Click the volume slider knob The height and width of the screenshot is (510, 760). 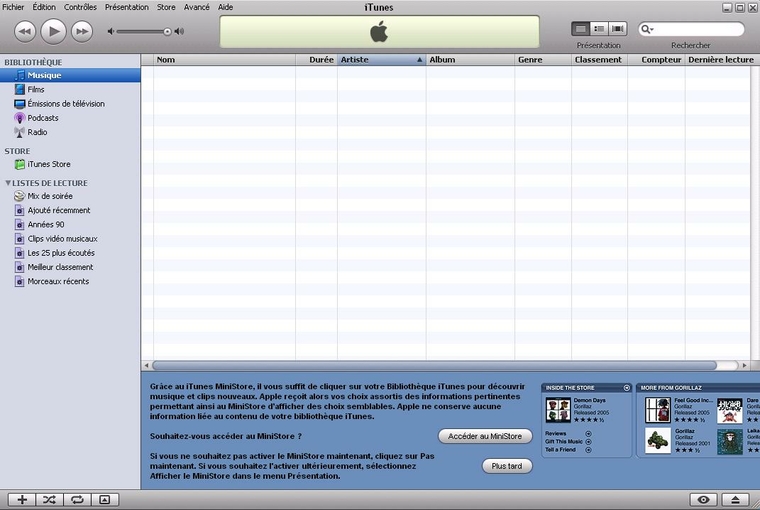[x=167, y=32]
